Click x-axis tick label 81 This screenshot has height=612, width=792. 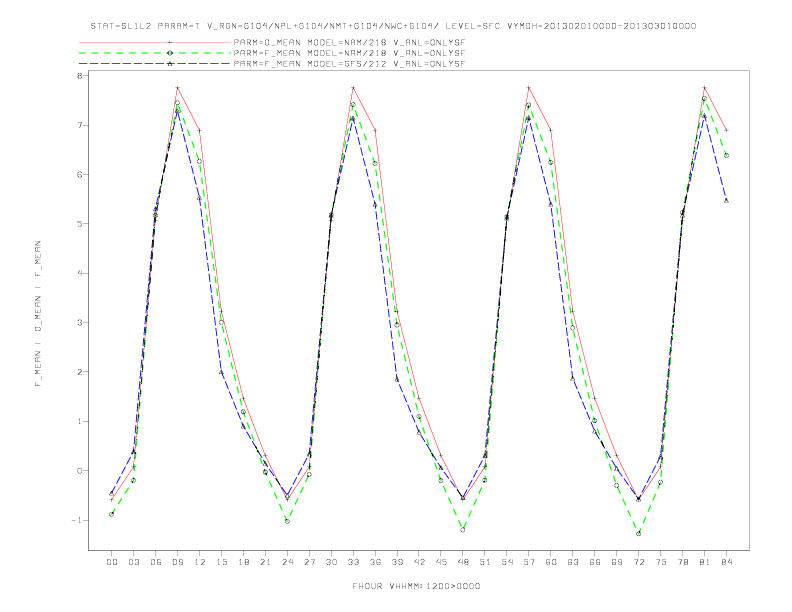point(705,562)
